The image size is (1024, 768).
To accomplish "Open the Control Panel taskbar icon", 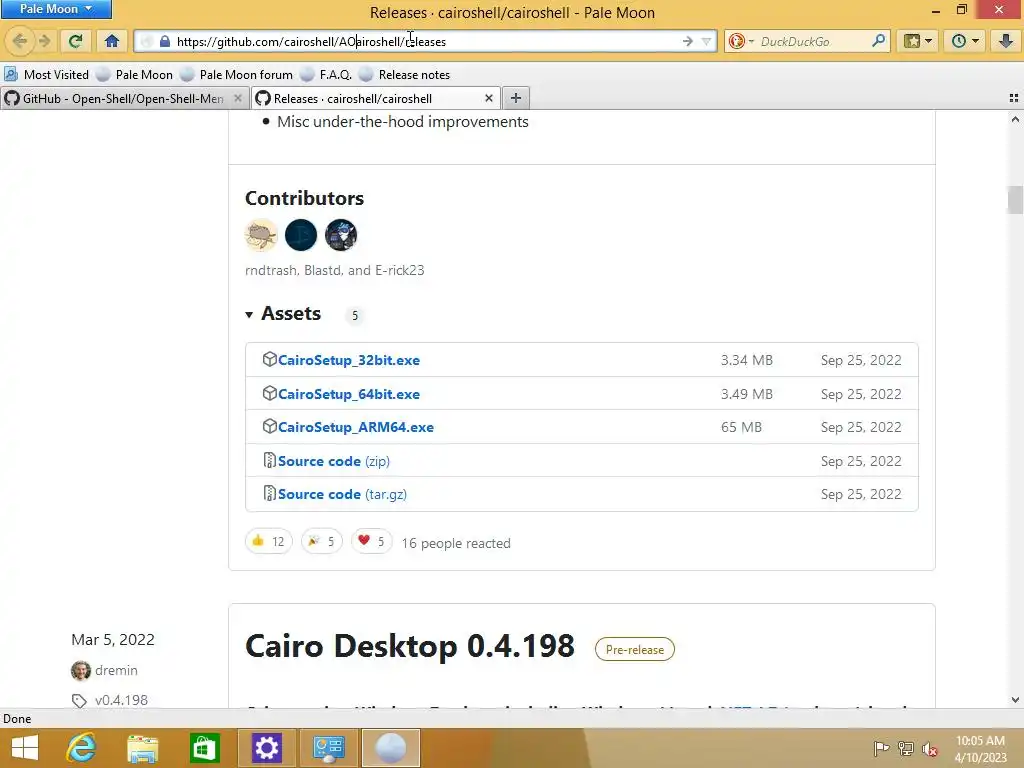I will pyautogui.click(x=328, y=748).
